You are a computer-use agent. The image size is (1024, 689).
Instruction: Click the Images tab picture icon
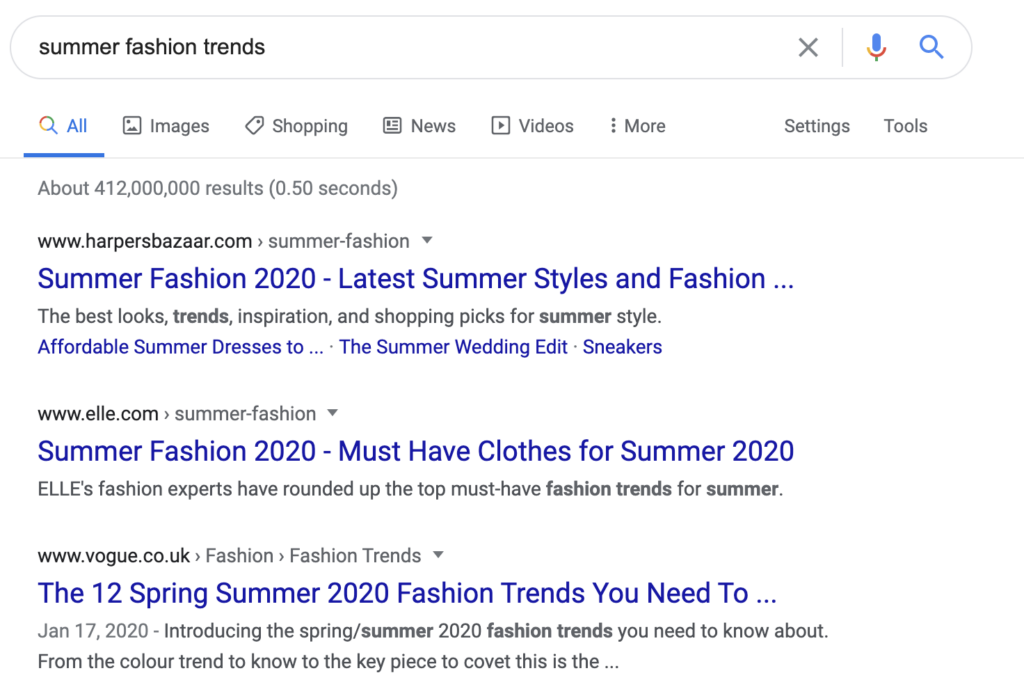click(132, 125)
